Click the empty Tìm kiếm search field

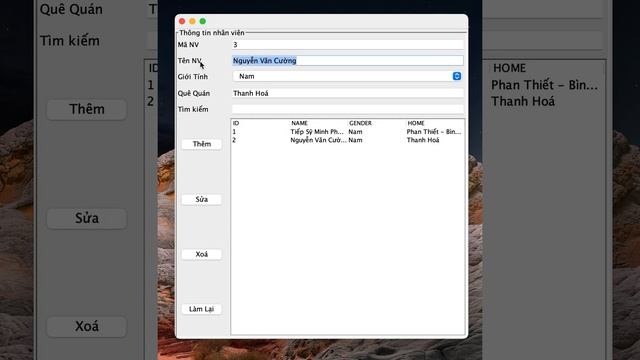[348, 109]
